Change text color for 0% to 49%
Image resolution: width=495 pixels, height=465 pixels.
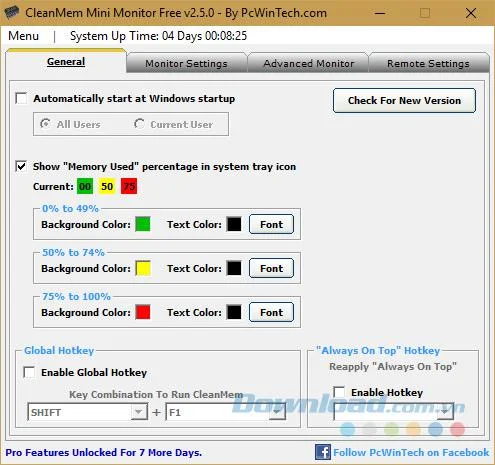(234, 224)
